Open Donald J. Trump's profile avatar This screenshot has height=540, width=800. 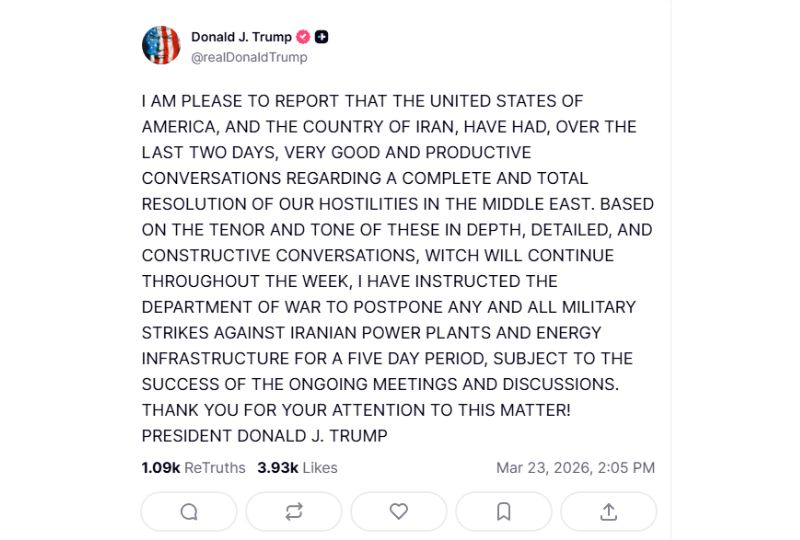[161, 46]
